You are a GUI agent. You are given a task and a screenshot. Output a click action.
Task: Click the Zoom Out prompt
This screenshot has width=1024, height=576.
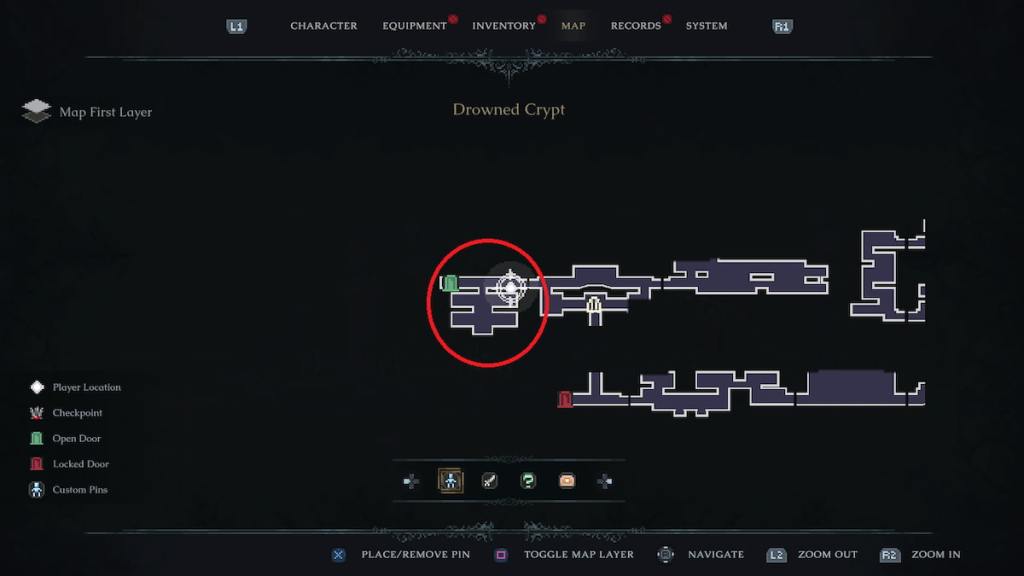(x=827, y=554)
